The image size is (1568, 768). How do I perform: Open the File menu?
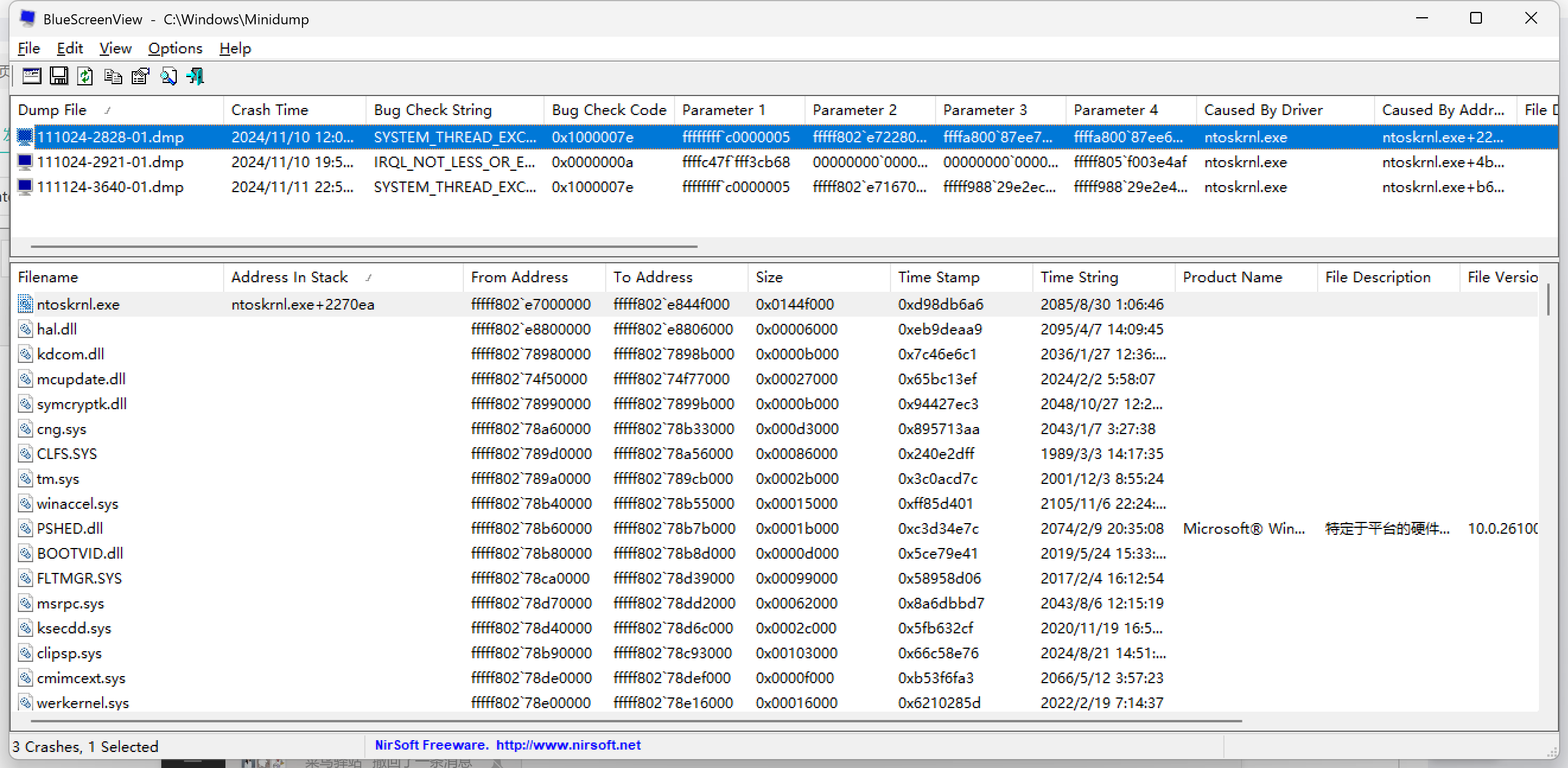pos(28,48)
